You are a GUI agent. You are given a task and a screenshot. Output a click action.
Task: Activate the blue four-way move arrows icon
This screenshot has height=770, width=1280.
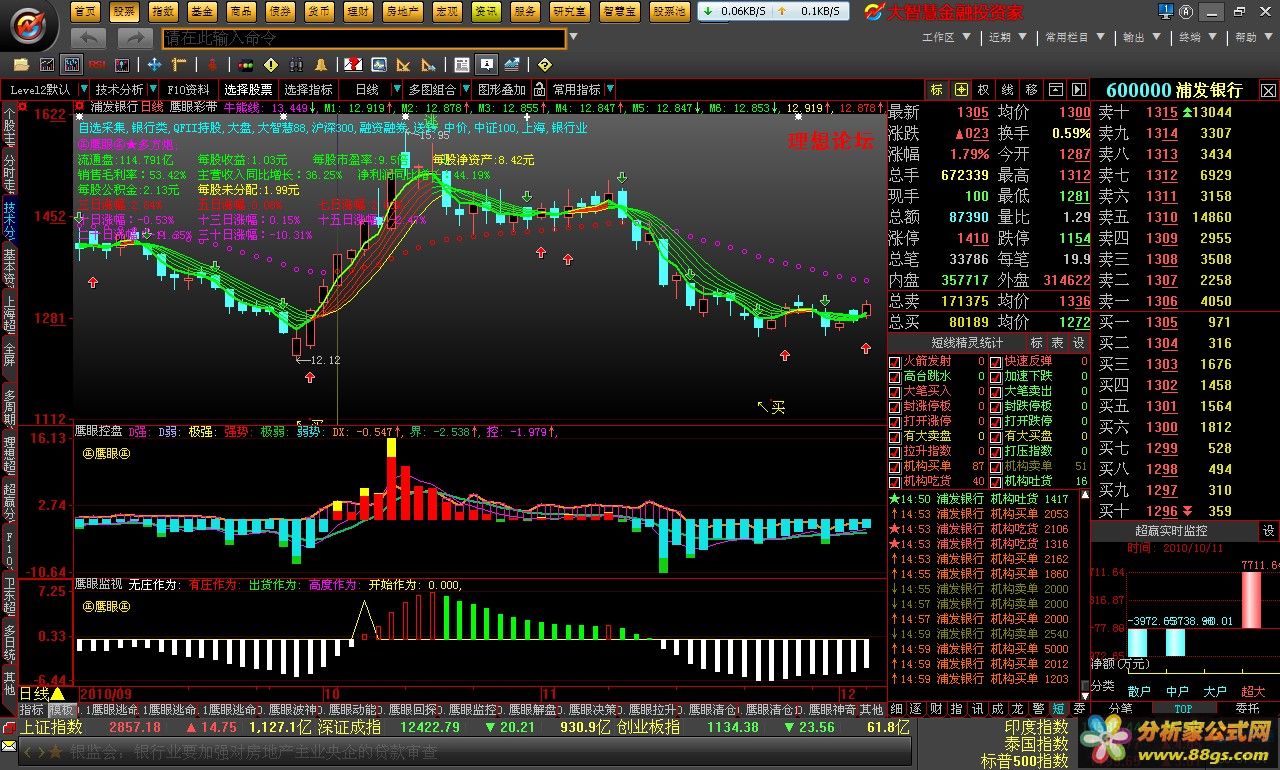pyautogui.click(x=155, y=65)
